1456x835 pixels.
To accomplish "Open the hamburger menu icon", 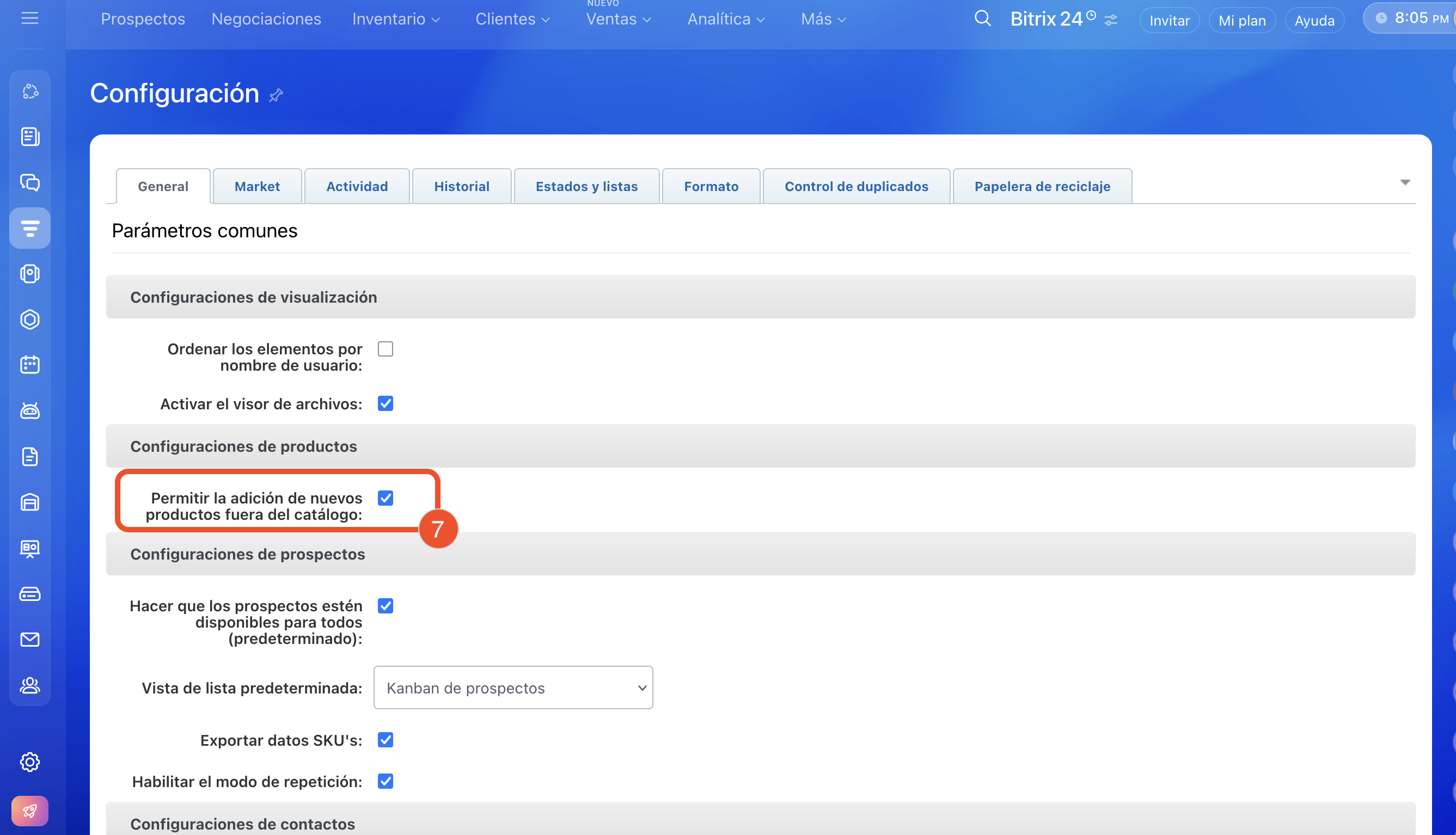I will 29,19.
